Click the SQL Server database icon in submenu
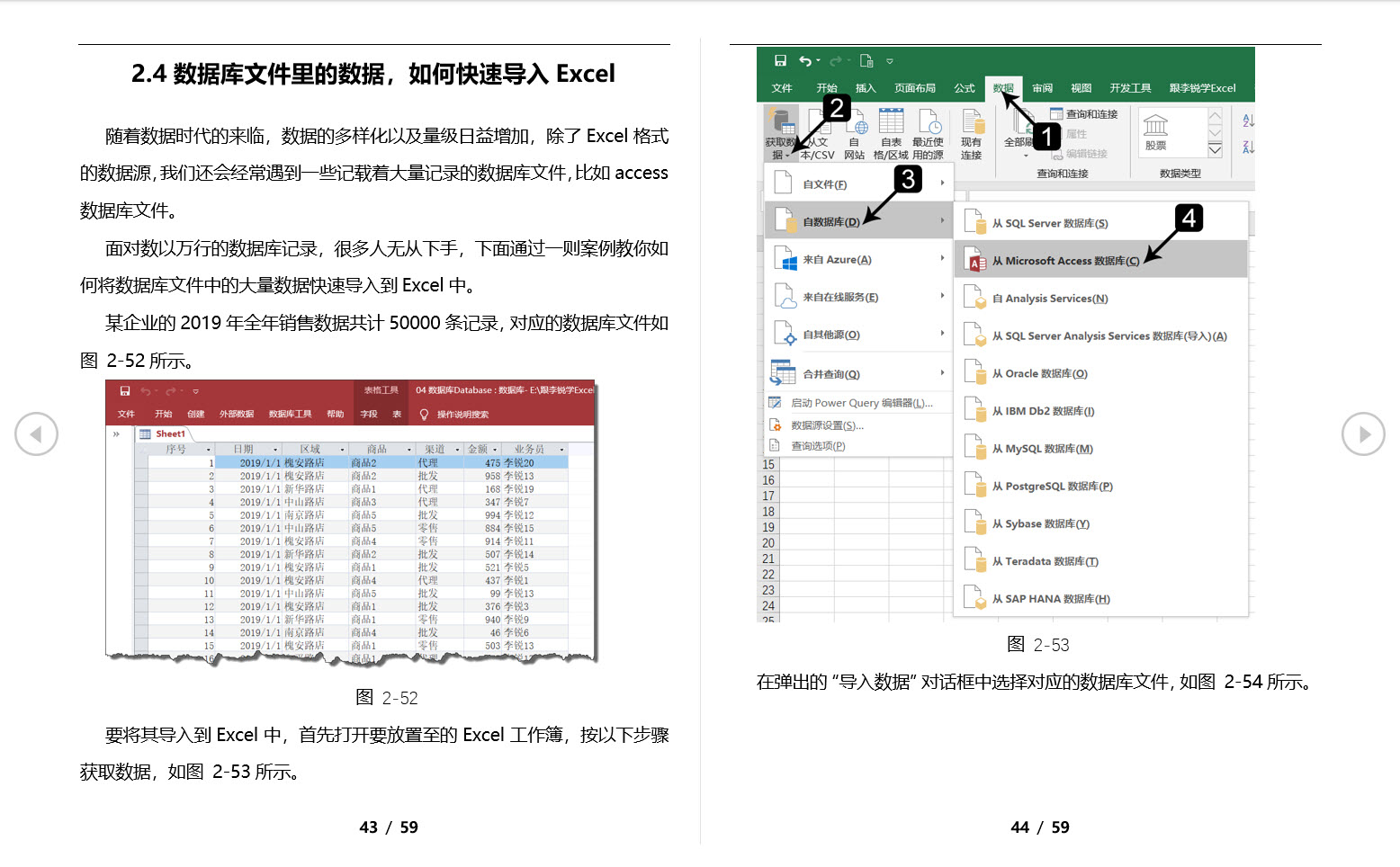This screenshot has width=1400, height=867. click(974, 222)
